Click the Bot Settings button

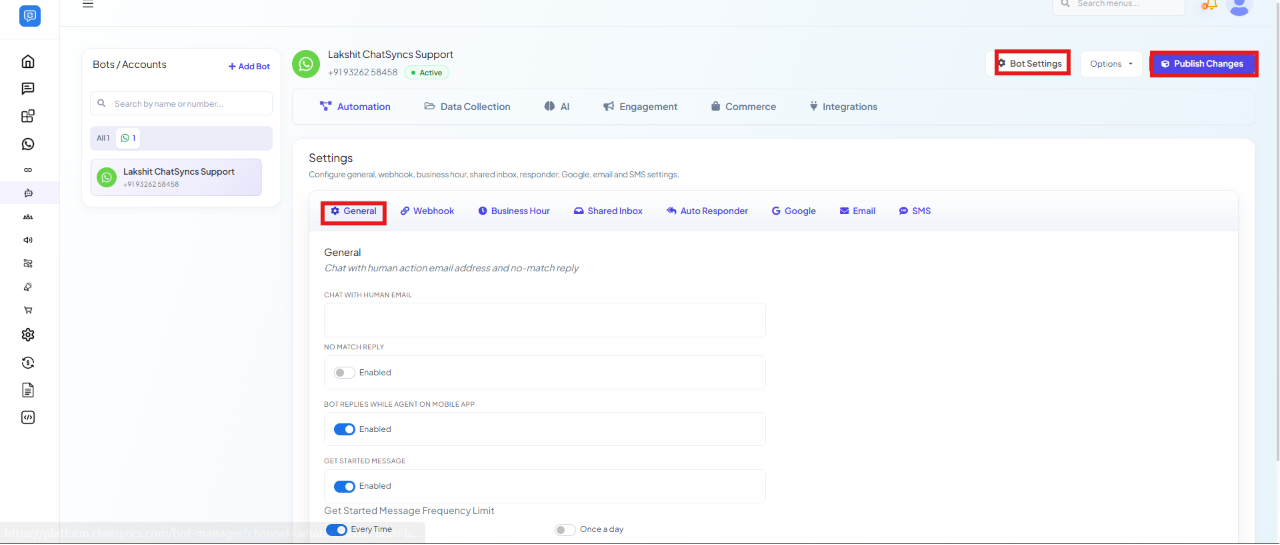(x=1030, y=63)
